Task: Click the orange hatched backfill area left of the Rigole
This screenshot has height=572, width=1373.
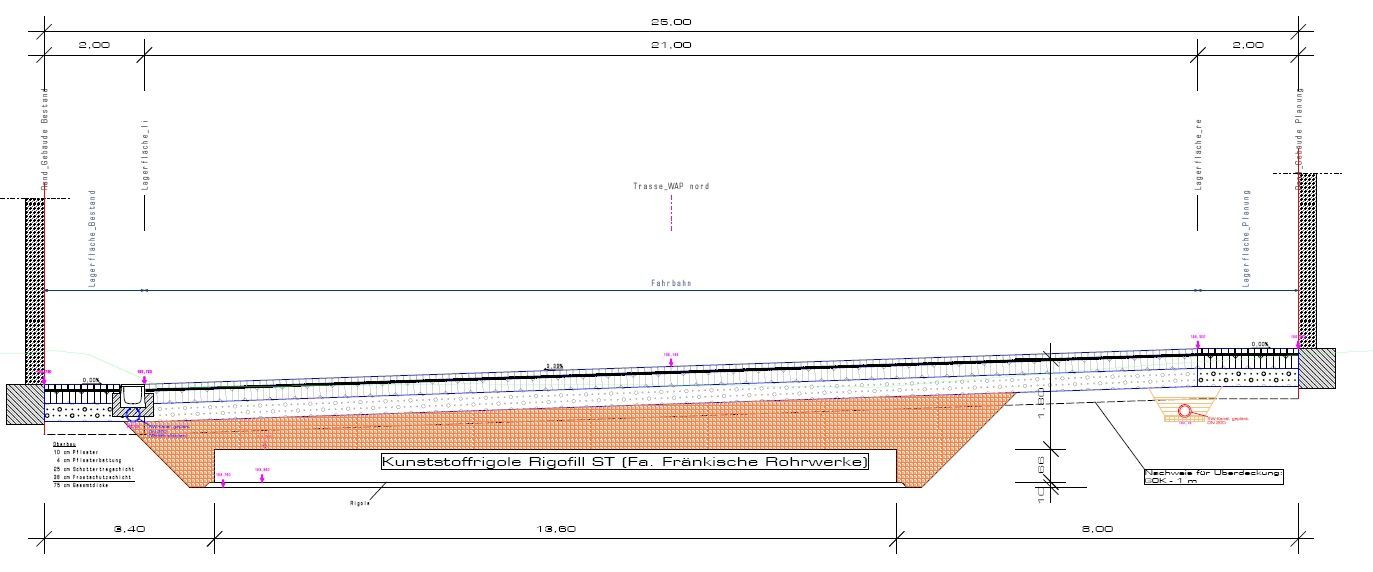Action: [180, 452]
